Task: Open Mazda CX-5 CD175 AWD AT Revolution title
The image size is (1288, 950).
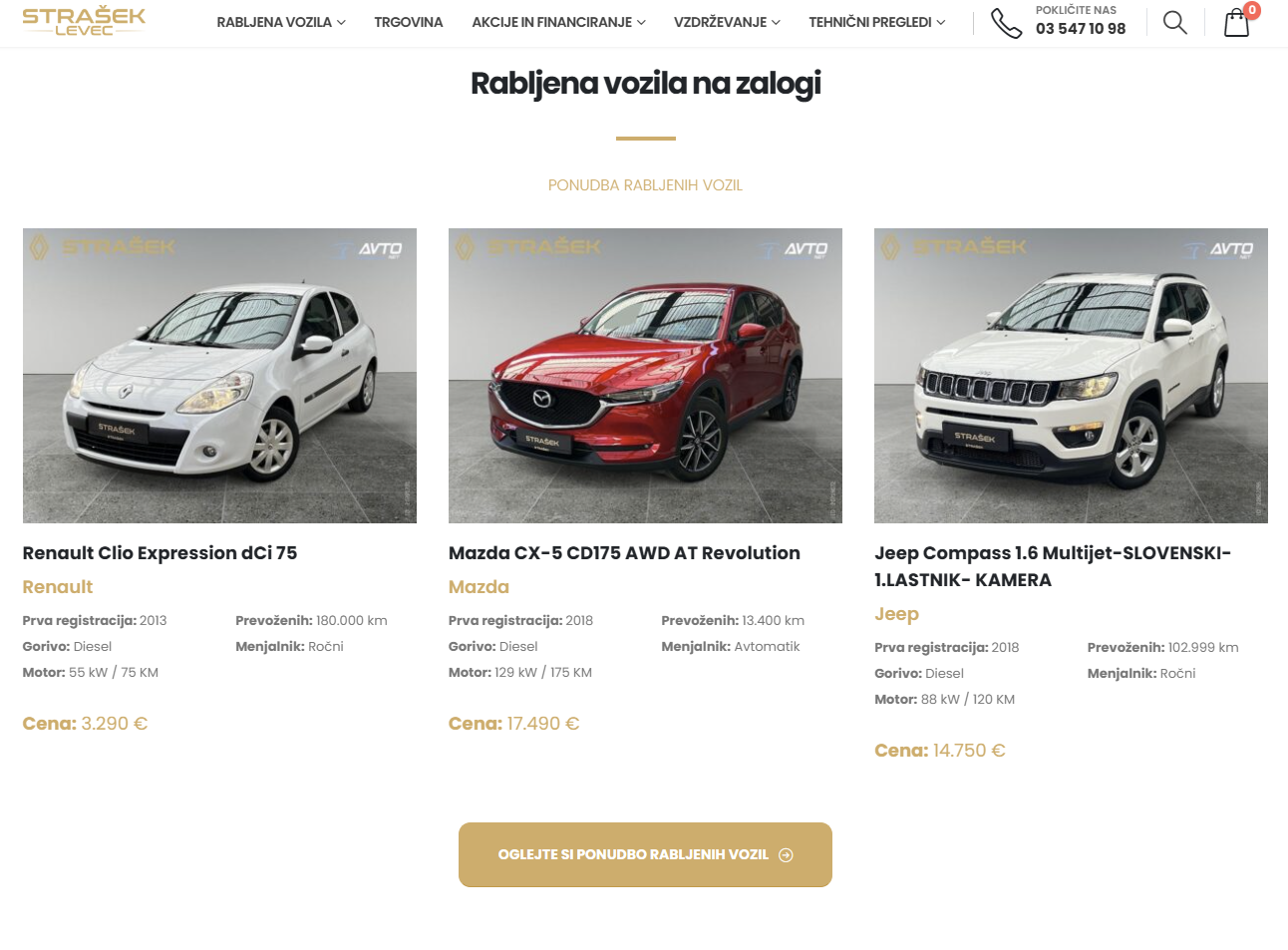Action: (624, 553)
